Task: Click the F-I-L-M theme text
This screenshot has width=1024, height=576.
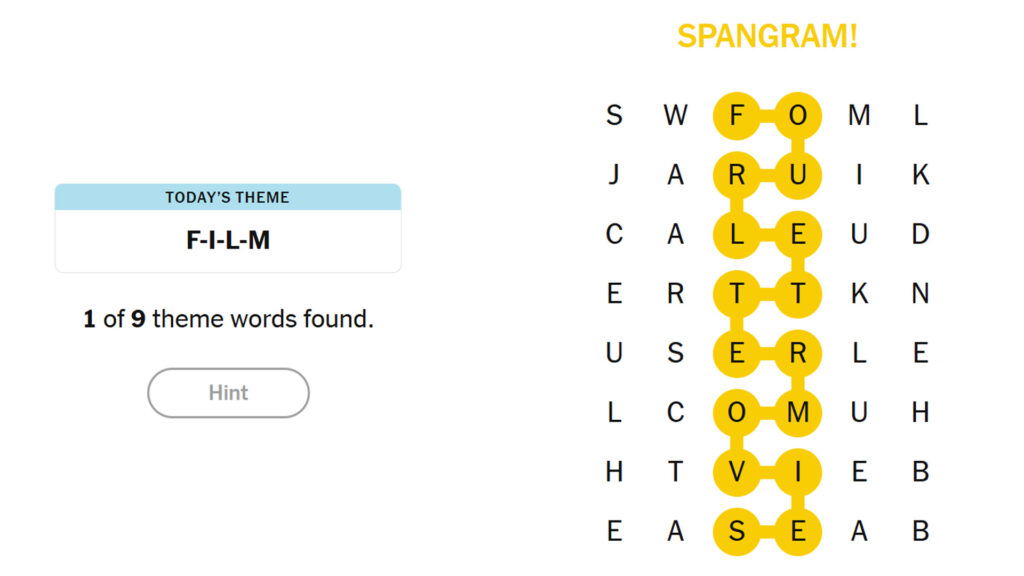Action: tap(228, 239)
